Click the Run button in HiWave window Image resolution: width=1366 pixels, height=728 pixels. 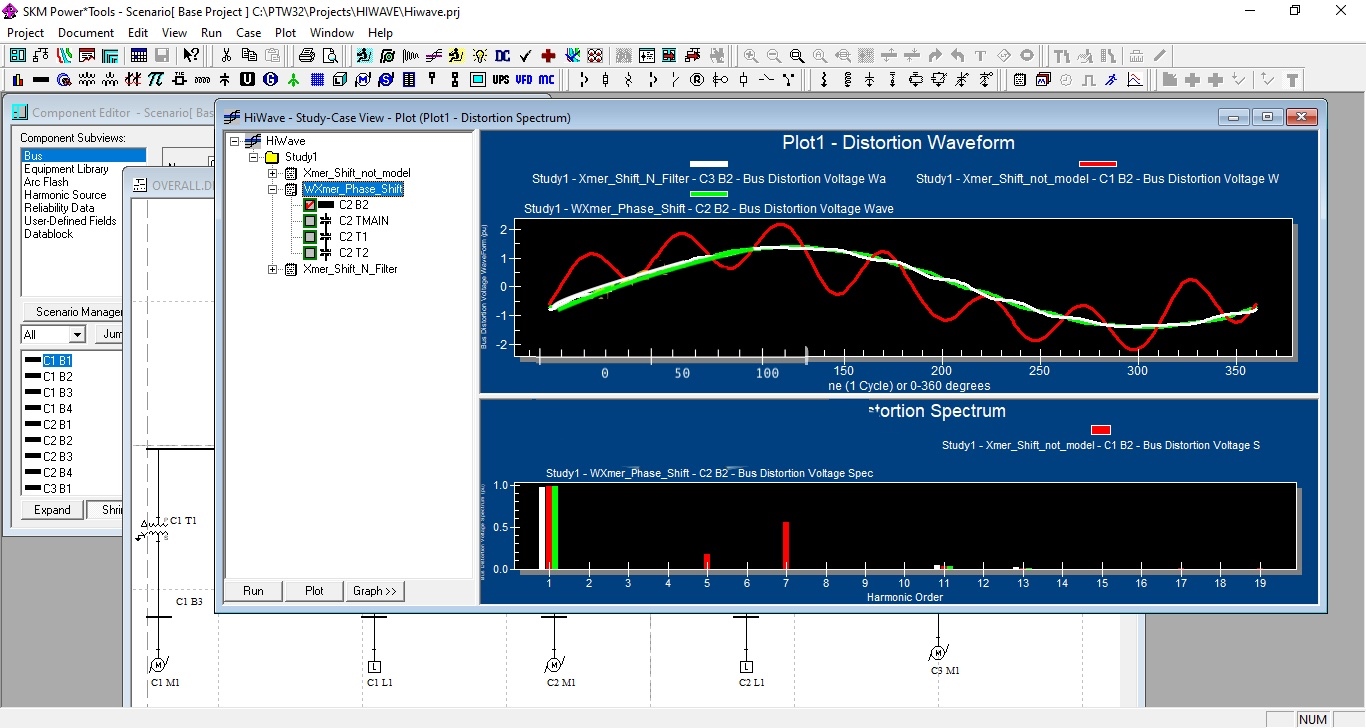pos(254,591)
